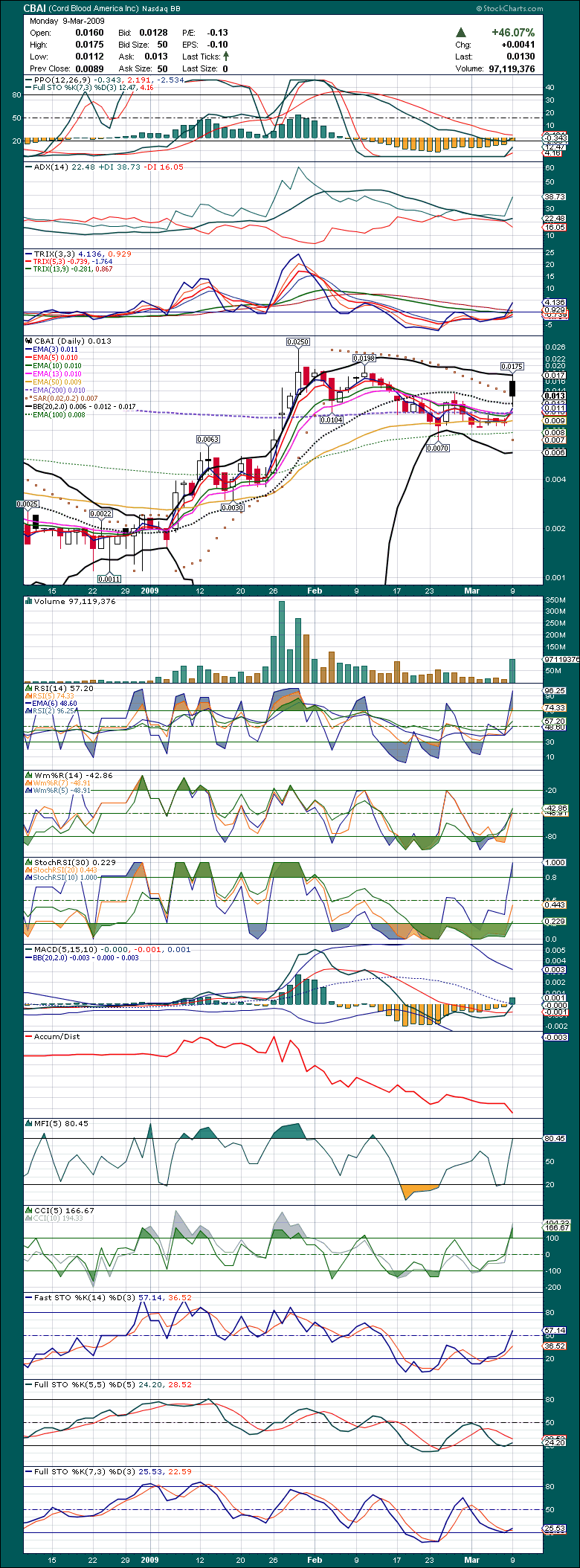This screenshot has height=1568, width=580.
Task: Click the 0.0198 price annotation
Action: (x=364, y=358)
